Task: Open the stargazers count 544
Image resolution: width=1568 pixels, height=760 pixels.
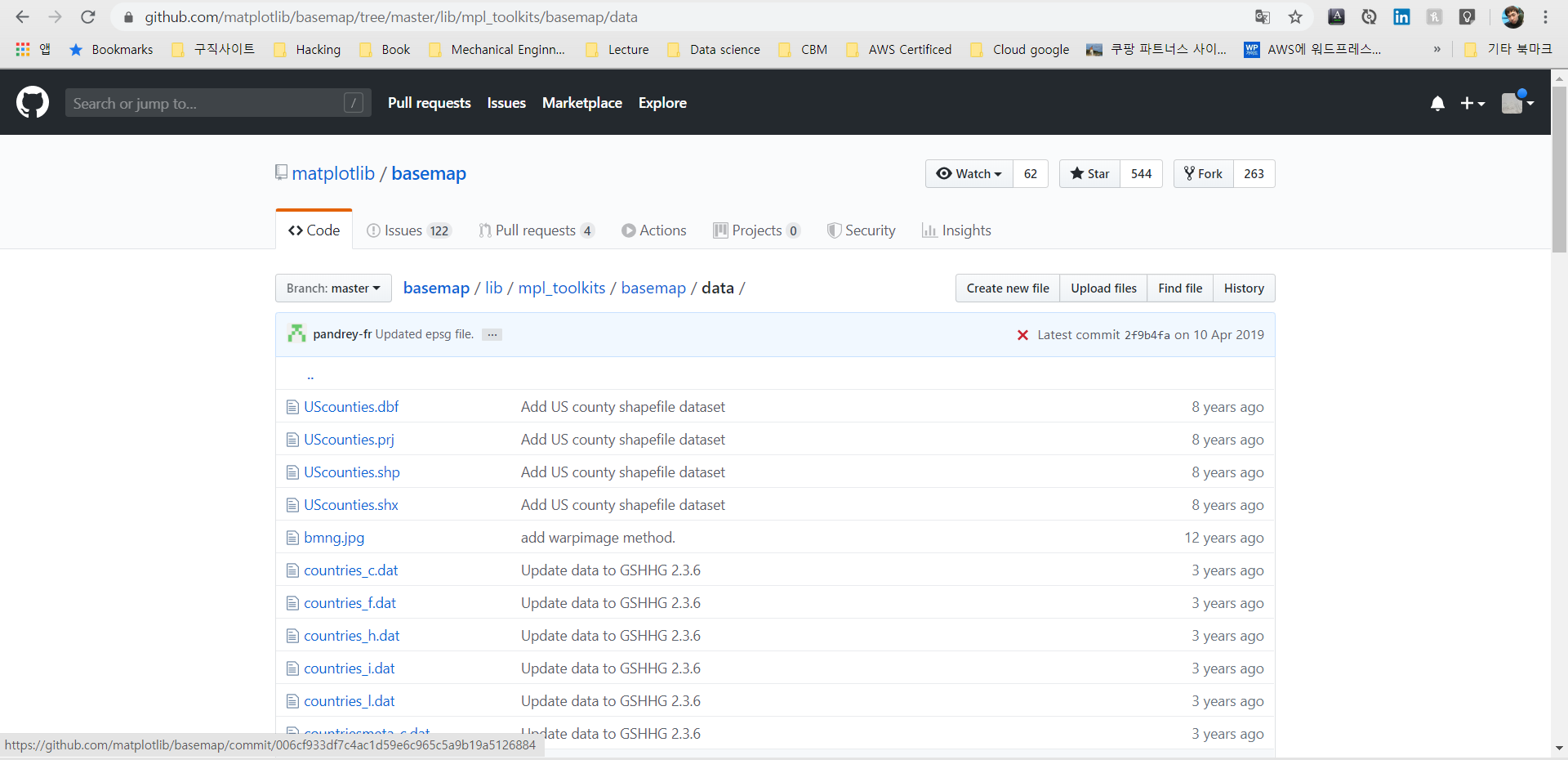Action: coord(1141,174)
